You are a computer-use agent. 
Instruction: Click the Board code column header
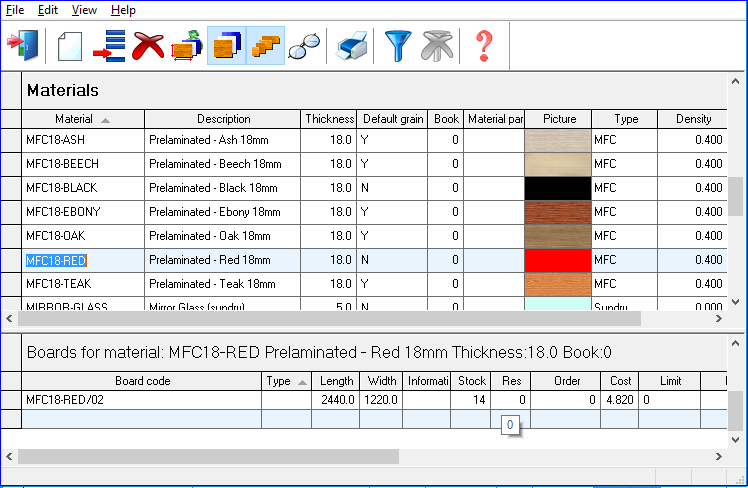tap(142, 381)
